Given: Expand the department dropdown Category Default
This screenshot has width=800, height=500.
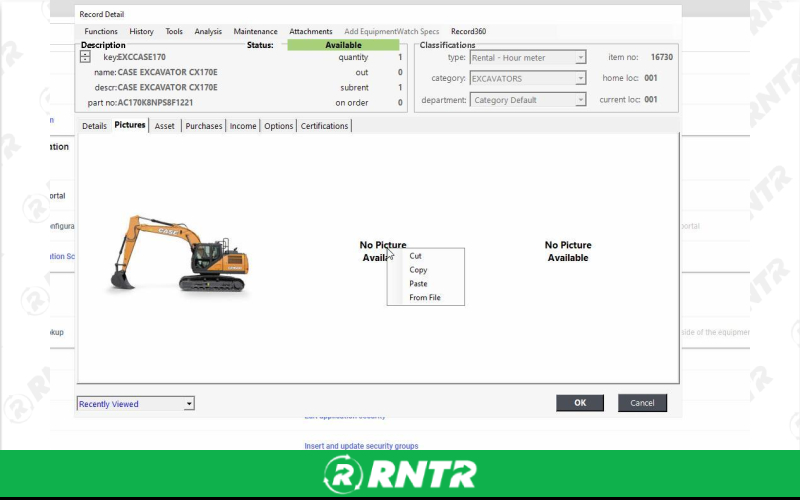Looking at the screenshot, I should (580, 99).
